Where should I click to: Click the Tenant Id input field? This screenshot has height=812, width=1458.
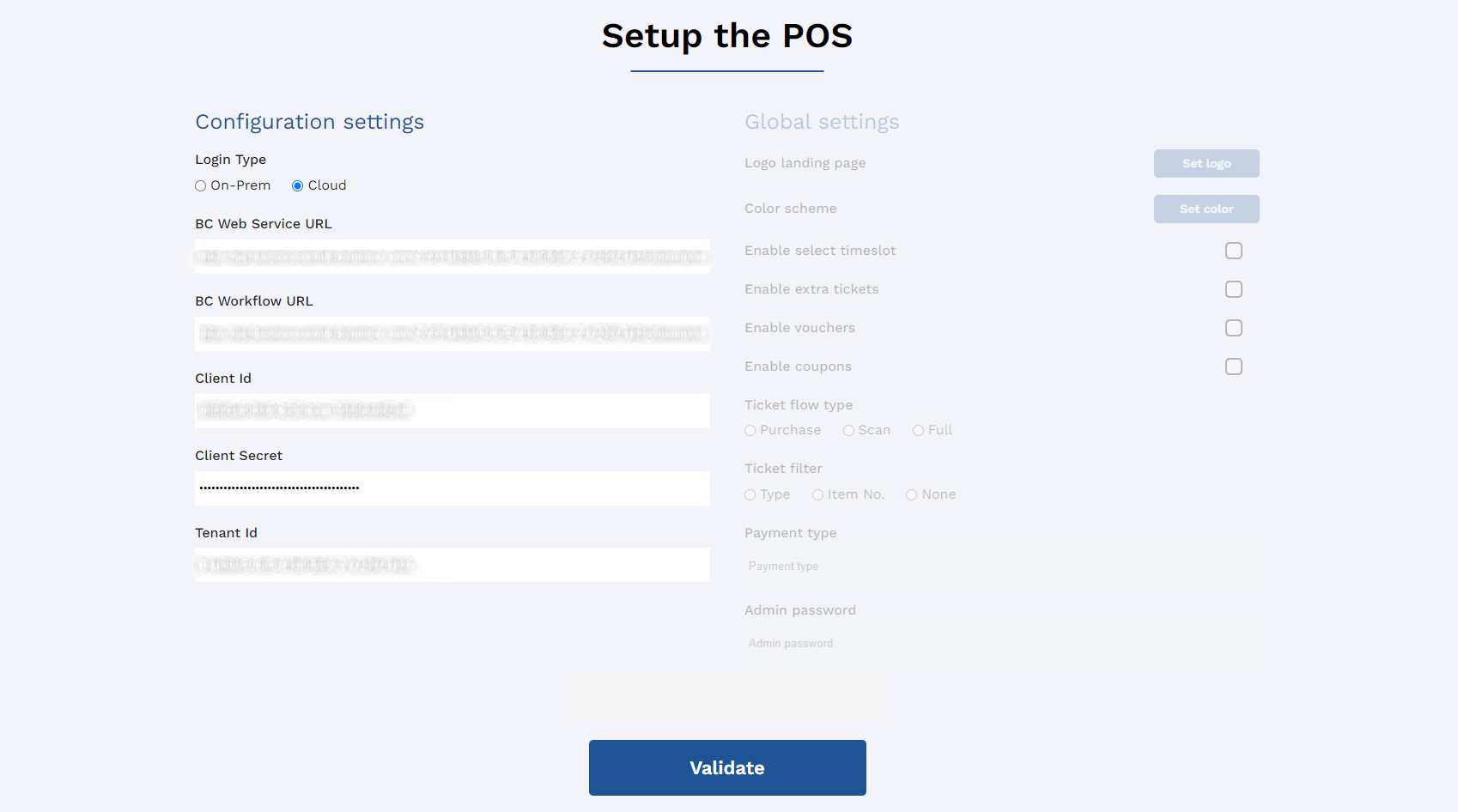click(453, 565)
